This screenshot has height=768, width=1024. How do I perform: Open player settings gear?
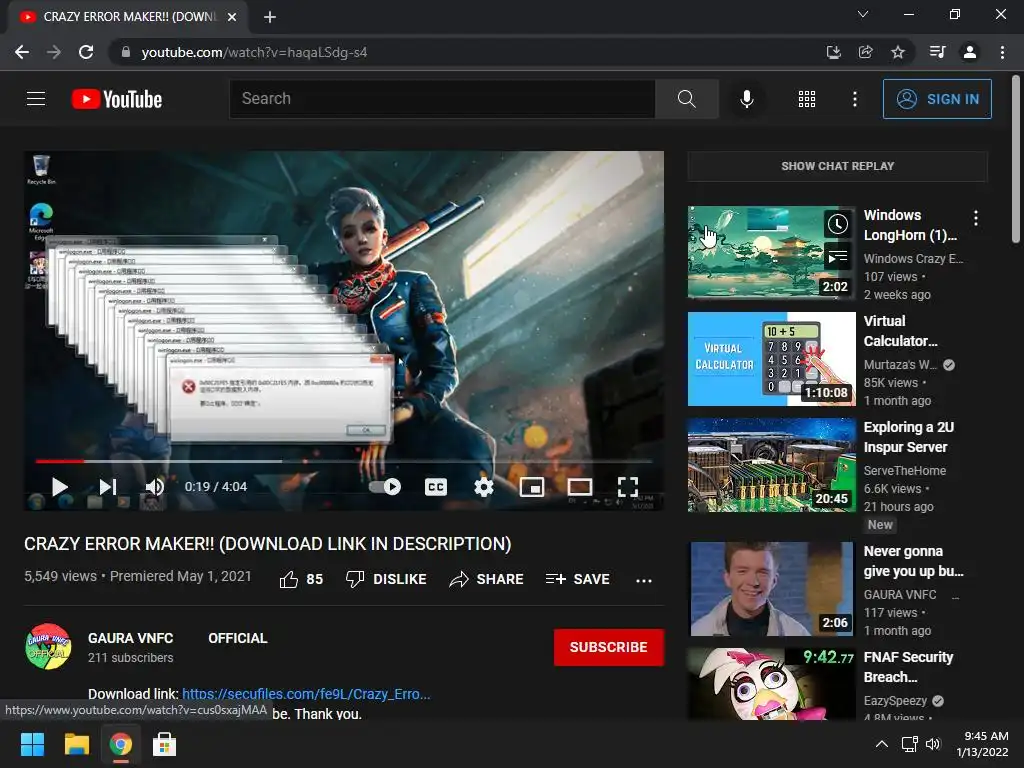click(484, 487)
